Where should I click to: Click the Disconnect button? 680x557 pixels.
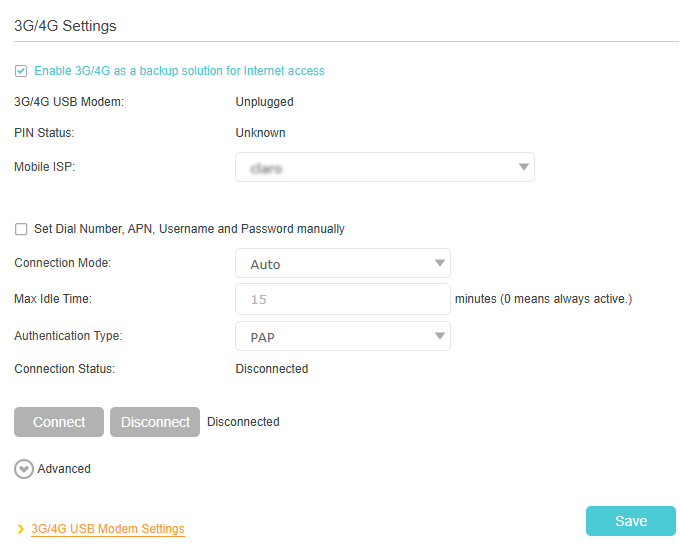(x=155, y=422)
